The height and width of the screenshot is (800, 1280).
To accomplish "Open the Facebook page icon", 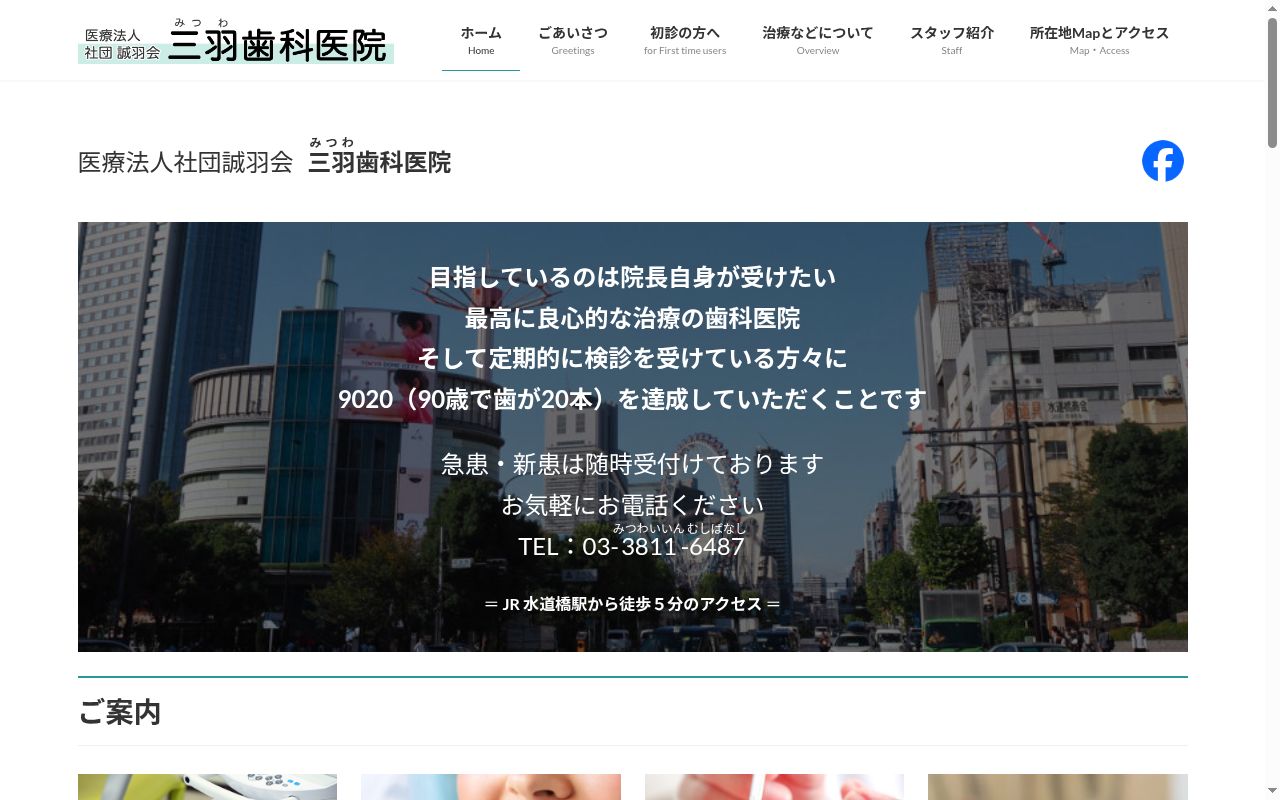I will pos(1163,161).
